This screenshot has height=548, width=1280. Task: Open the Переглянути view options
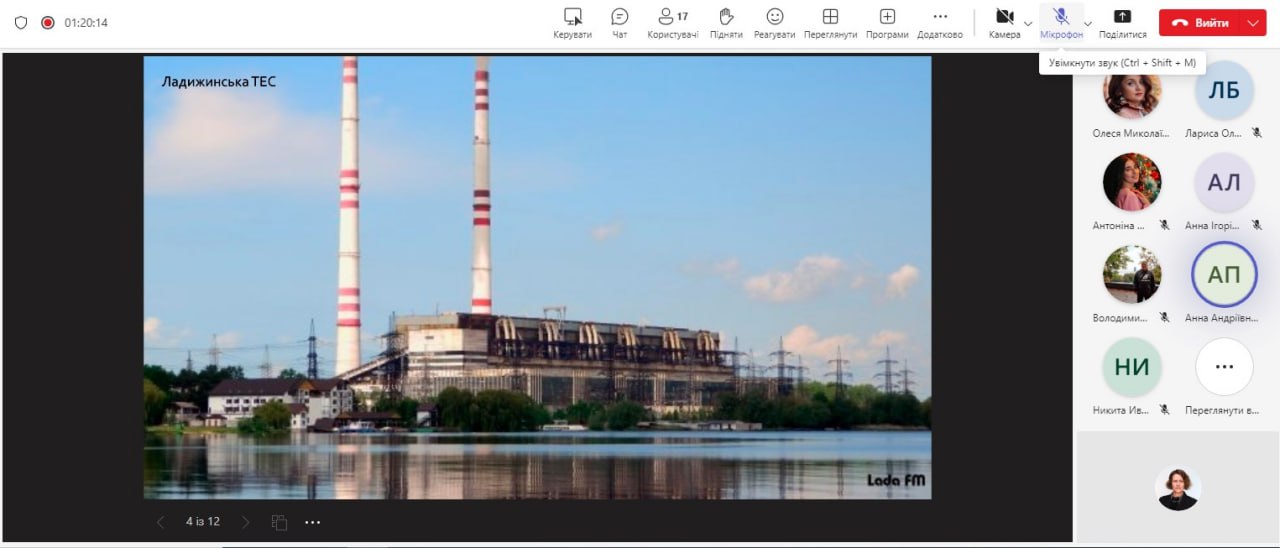(830, 23)
